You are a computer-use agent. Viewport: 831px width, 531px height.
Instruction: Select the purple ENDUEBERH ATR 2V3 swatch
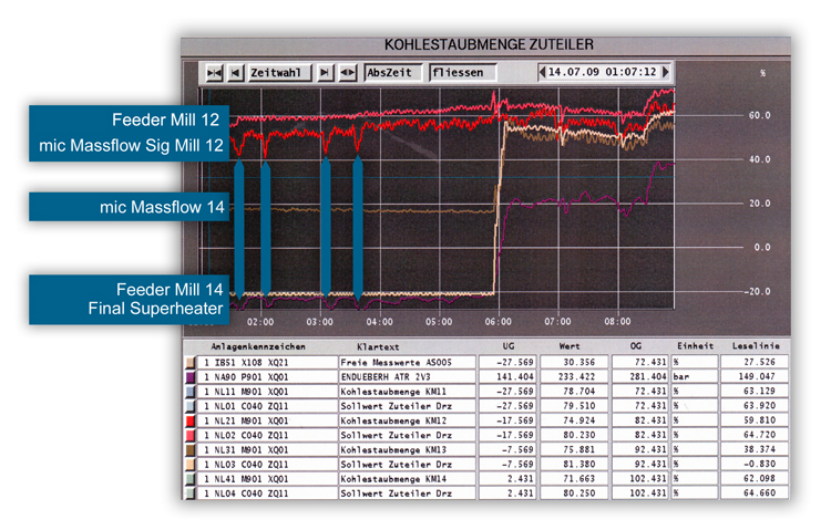[x=190, y=378]
